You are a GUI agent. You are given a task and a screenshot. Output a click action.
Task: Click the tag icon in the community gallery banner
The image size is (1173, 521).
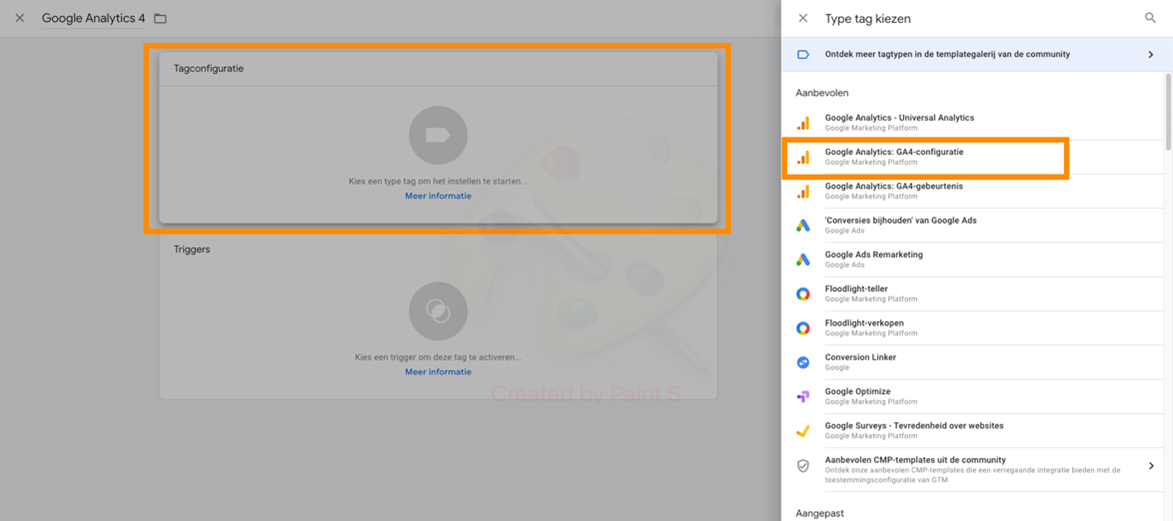coord(803,55)
